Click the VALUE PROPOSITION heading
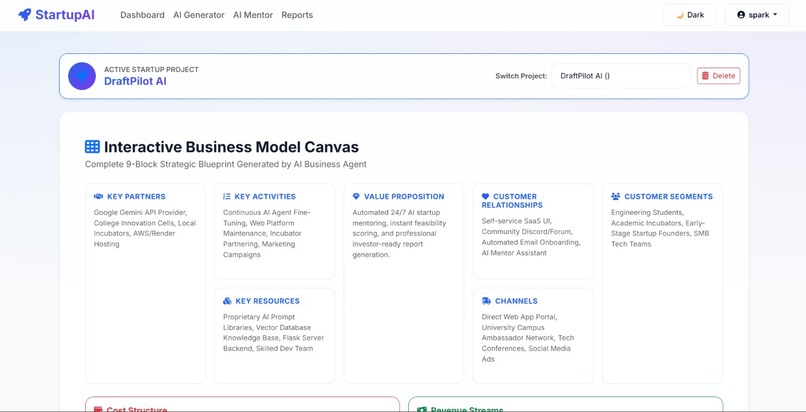The image size is (806, 412). (404, 196)
